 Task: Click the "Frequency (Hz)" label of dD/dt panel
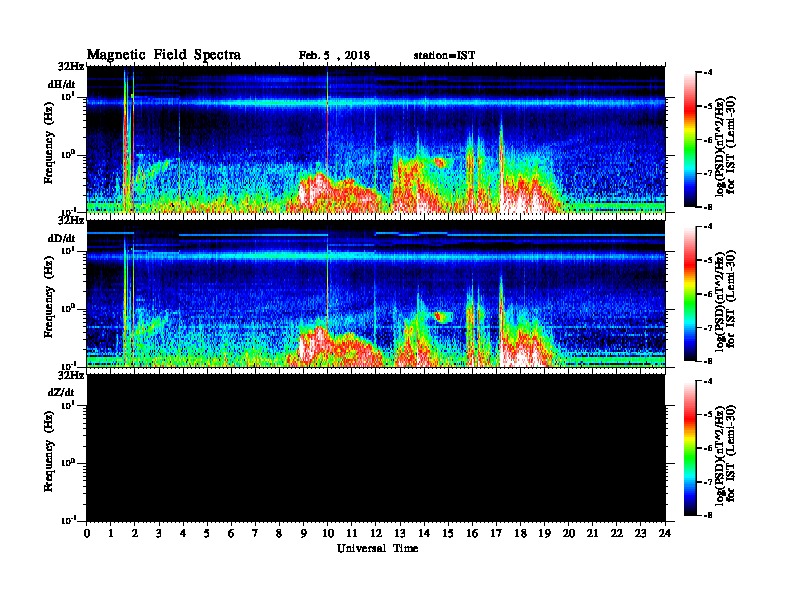pos(48,297)
